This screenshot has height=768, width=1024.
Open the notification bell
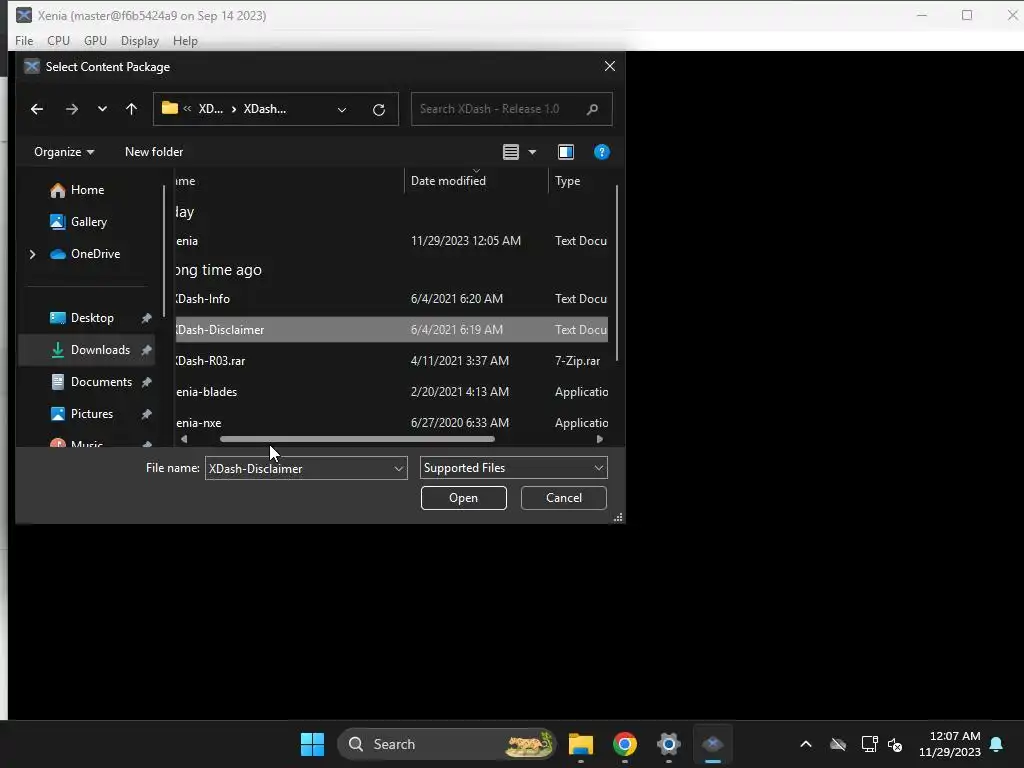997,744
